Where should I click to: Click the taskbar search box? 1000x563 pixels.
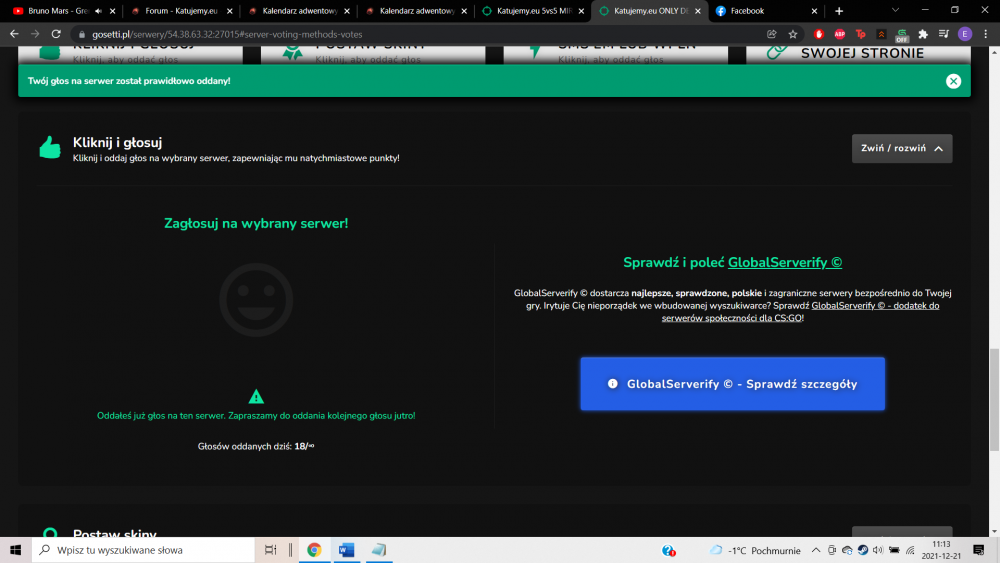tap(143, 550)
